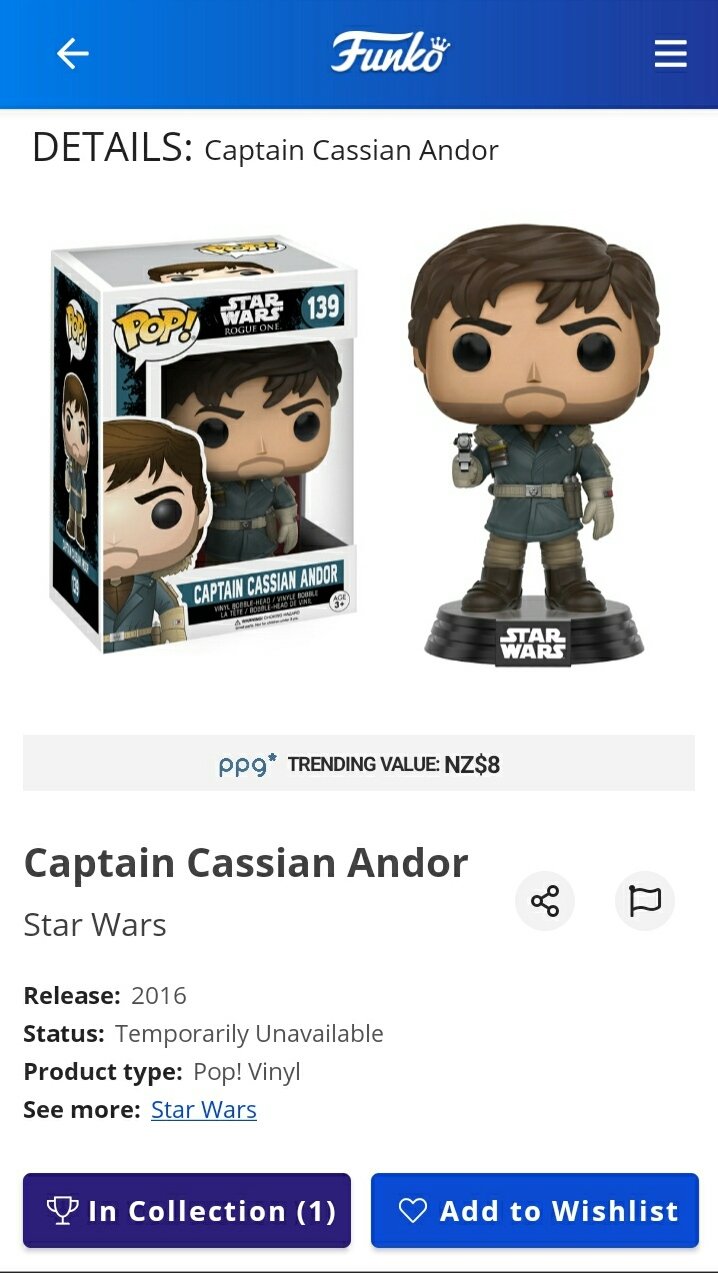Tap the Release 2016 line
718x1273 pixels.
point(105,996)
